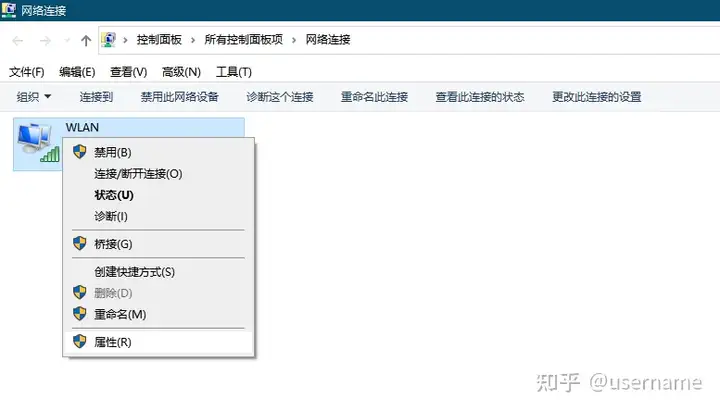The height and width of the screenshot is (411, 720).
Task: Expand chevron after 控制面板 breadcrumb
Action: [193, 40]
